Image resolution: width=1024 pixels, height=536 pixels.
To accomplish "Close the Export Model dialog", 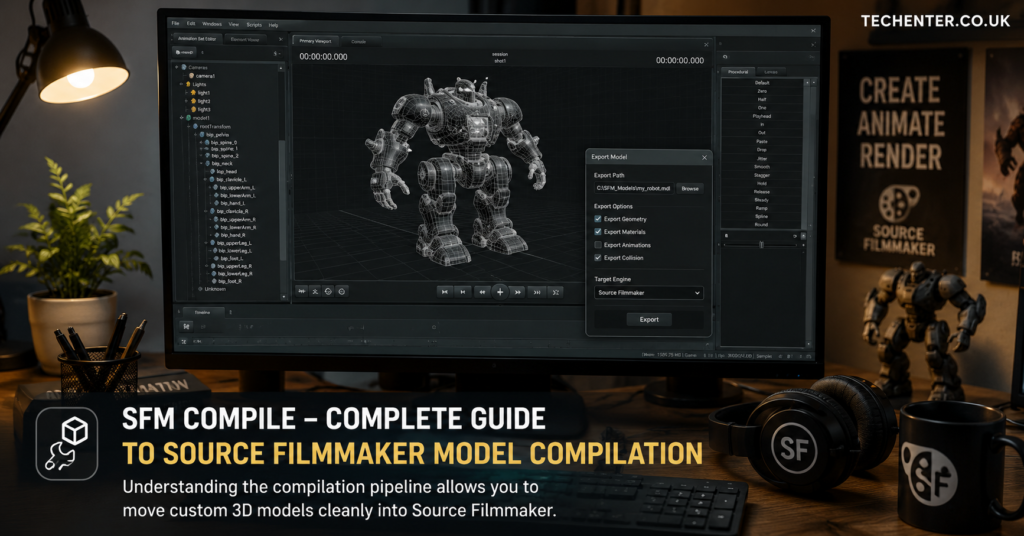I will pos(704,157).
